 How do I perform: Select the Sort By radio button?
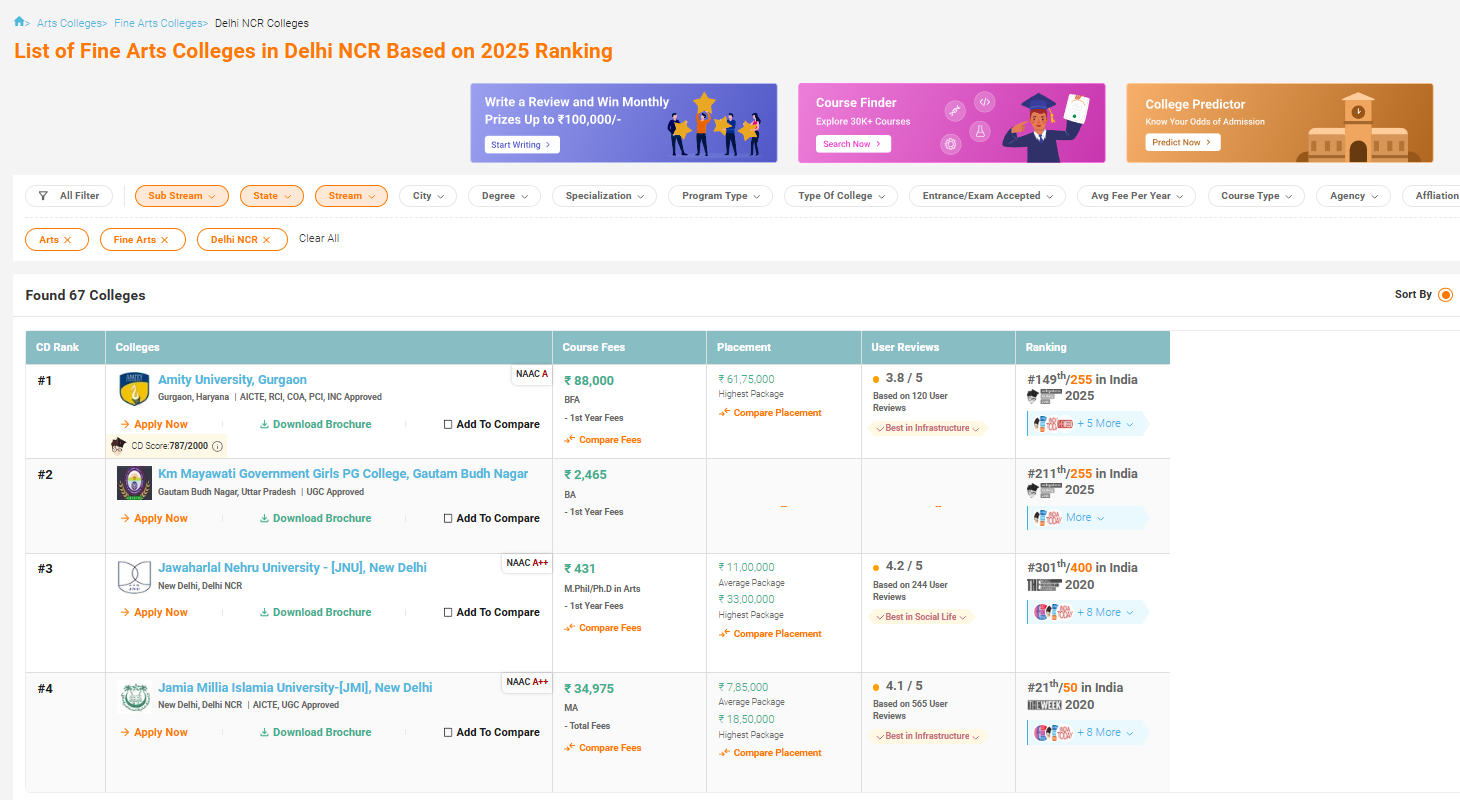coord(1445,295)
